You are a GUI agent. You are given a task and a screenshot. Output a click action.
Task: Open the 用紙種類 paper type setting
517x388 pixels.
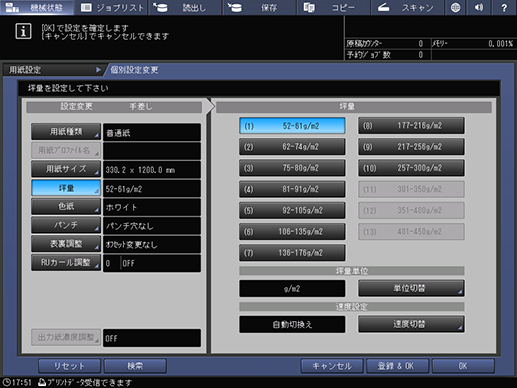66,132
